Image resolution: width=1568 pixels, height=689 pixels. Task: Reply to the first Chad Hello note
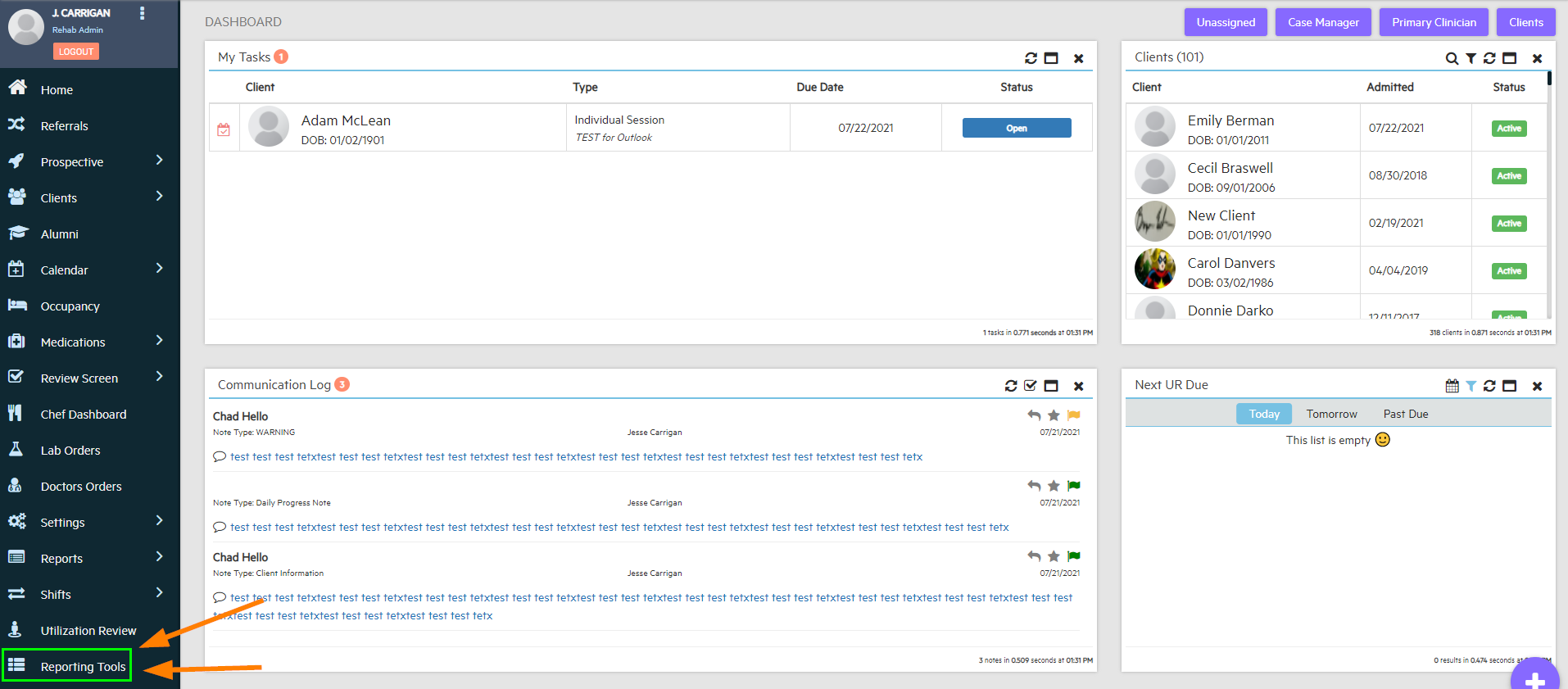[x=1034, y=415]
